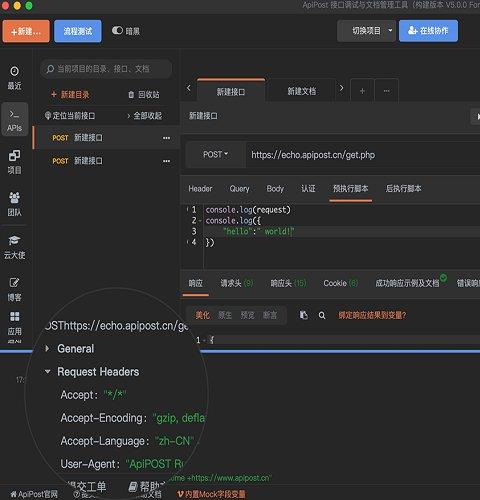This screenshot has height=500, width=480.
Task: Click the Accept-Language header row
Action: (127, 441)
